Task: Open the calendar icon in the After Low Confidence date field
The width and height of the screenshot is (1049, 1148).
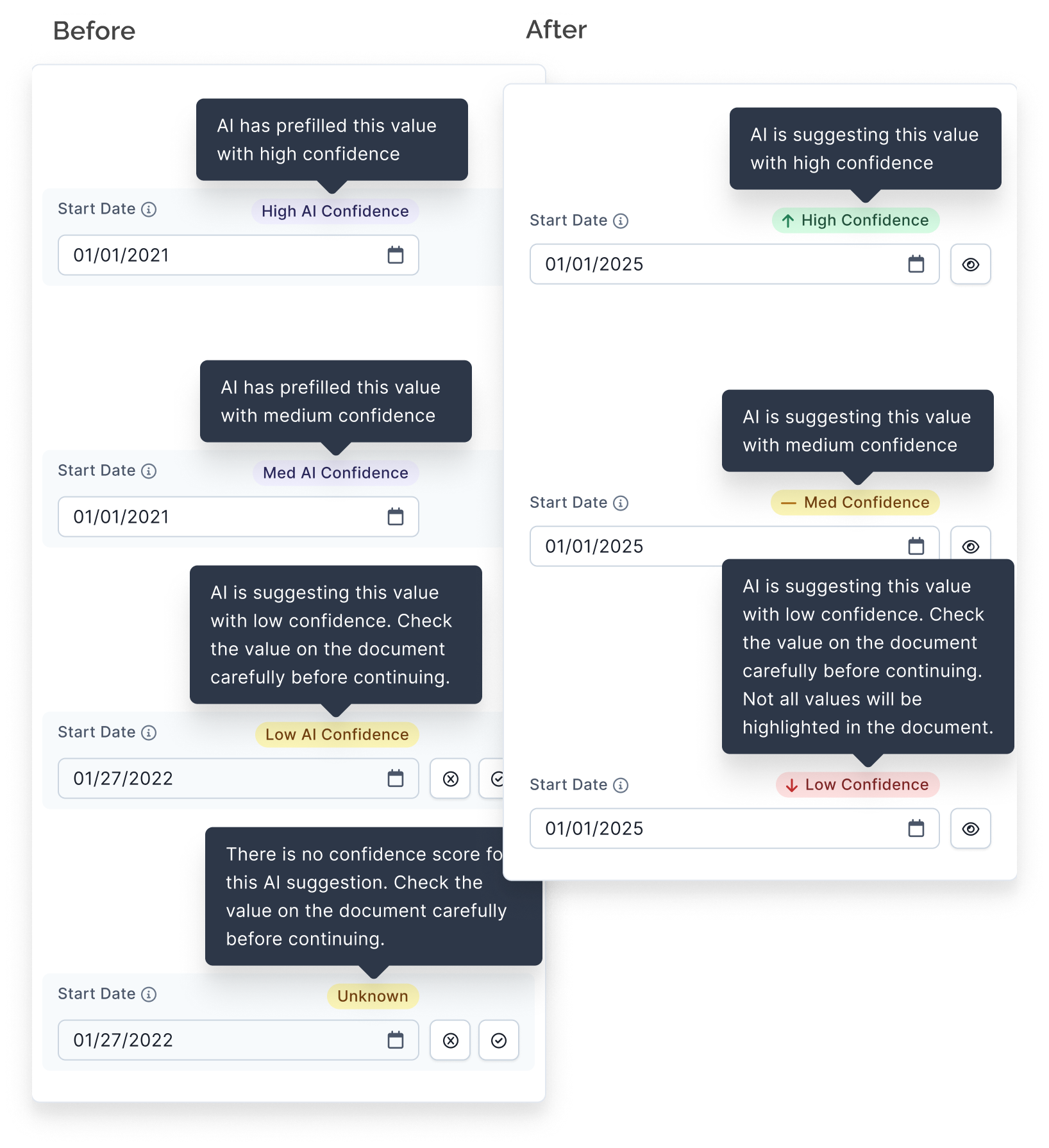Action: (x=916, y=828)
